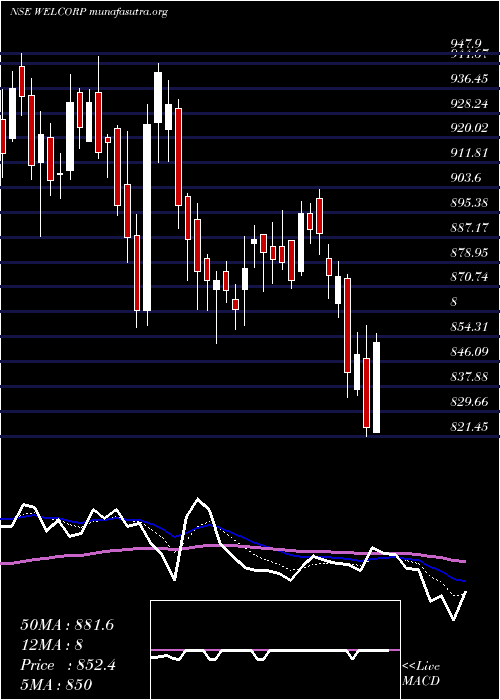Click the 829.66 price label
Screen dimensions: 500x700
469,402
